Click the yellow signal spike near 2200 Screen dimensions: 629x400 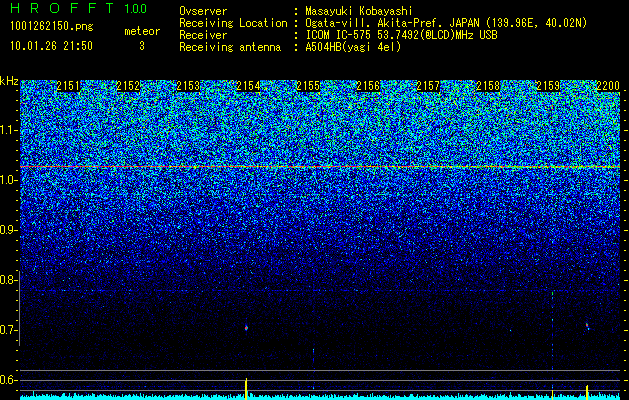587,392
